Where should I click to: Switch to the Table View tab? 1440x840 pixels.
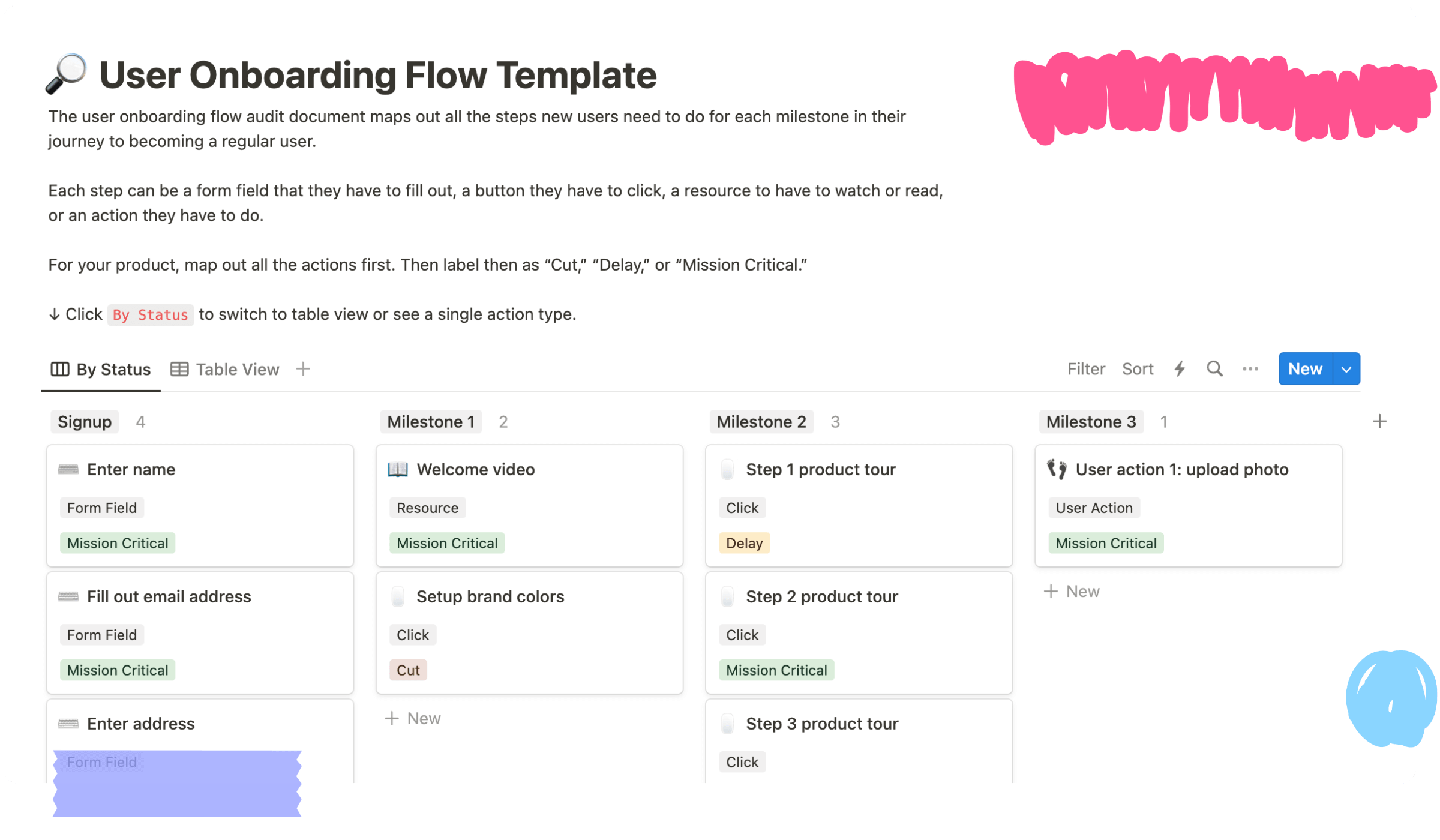click(x=225, y=370)
